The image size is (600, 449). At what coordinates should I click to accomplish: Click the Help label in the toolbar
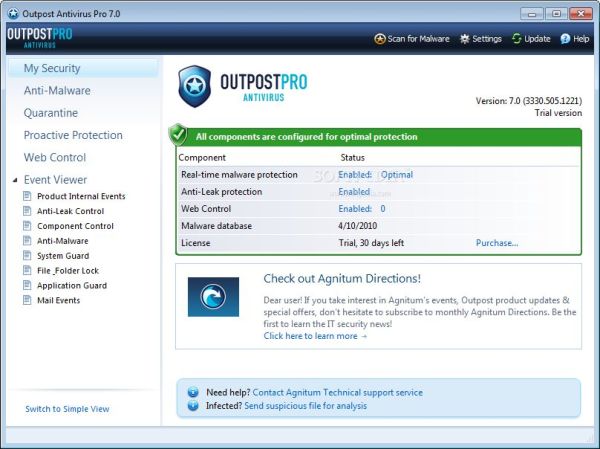581,39
